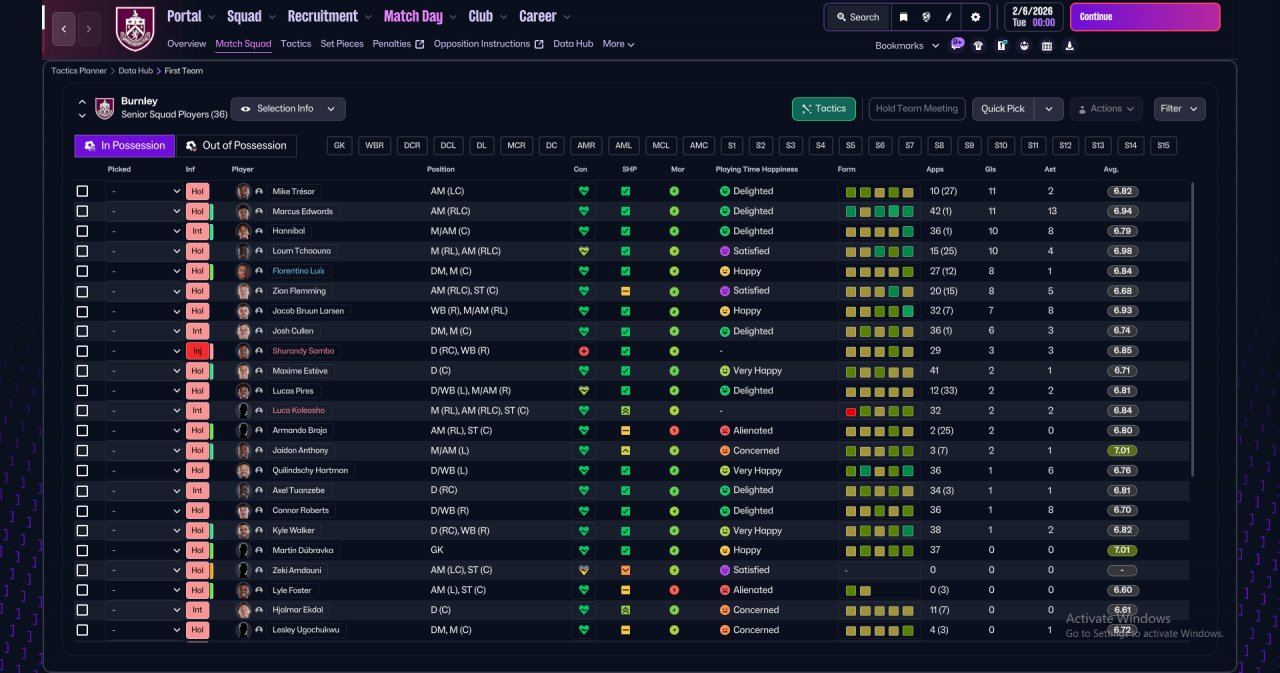Click the globe icon in the top toolbar
The image size is (1280, 673).
[x=927, y=17]
